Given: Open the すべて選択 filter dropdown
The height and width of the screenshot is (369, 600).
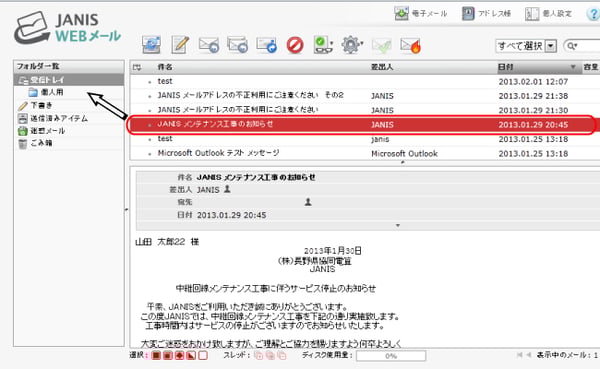Looking at the screenshot, I should point(526,46).
